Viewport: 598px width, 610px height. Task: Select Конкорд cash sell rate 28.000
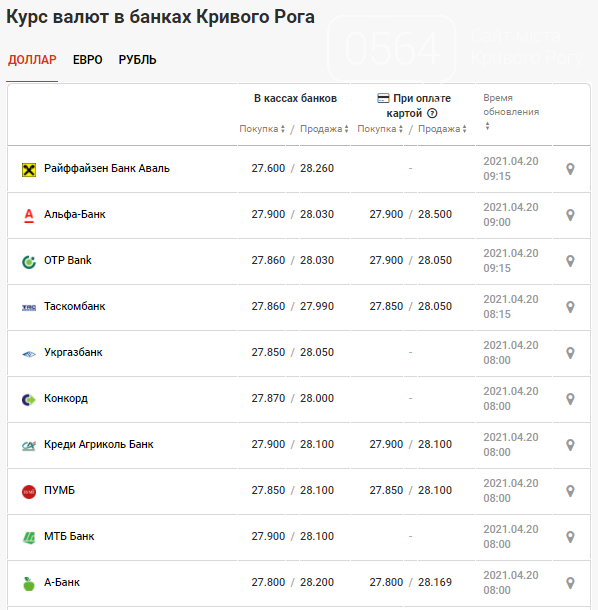click(317, 398)
